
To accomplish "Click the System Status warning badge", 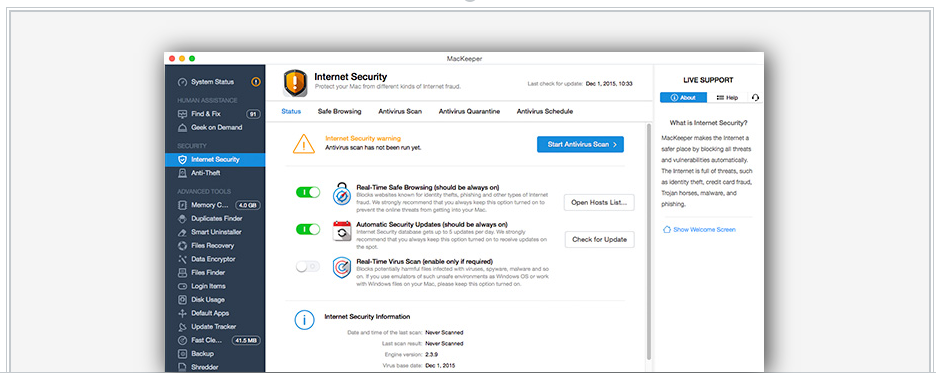I will coord(256,82).
